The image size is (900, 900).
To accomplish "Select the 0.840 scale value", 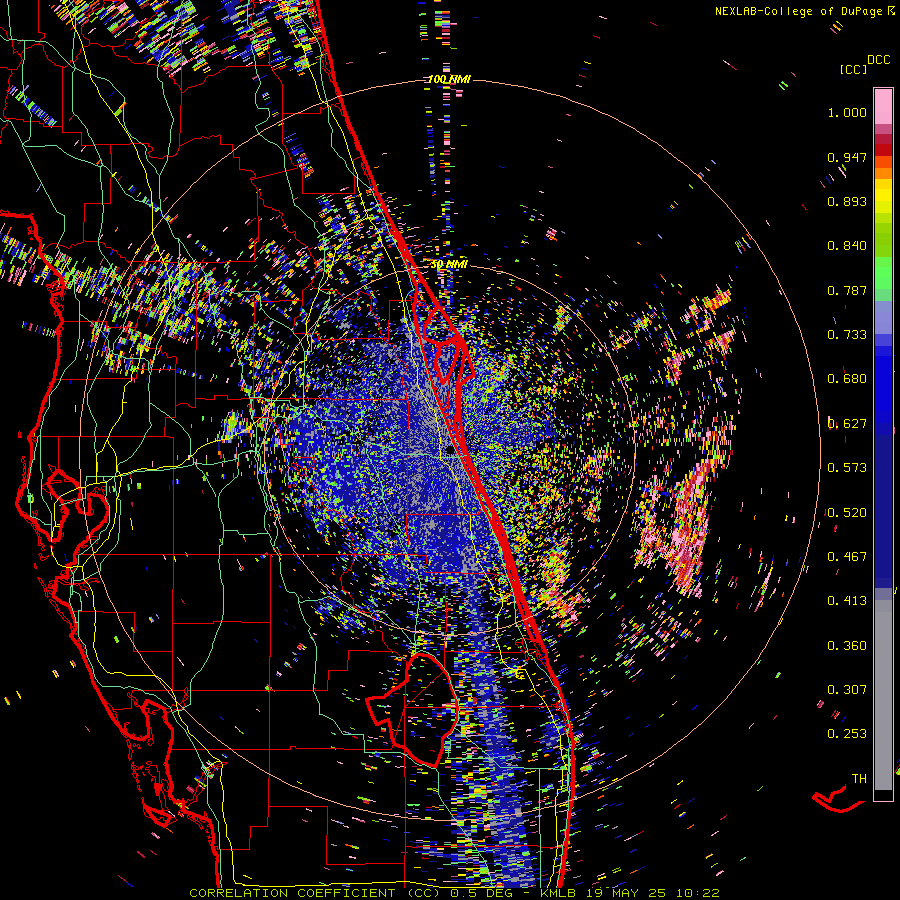I will (x=847, y=246).
